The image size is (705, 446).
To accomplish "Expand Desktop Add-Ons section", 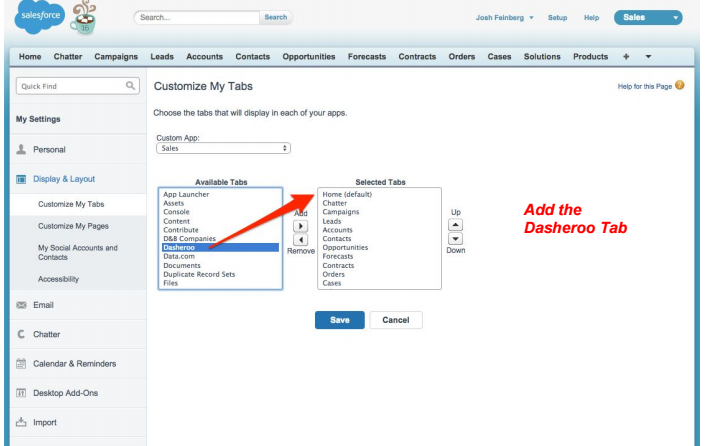I will 66,393.
